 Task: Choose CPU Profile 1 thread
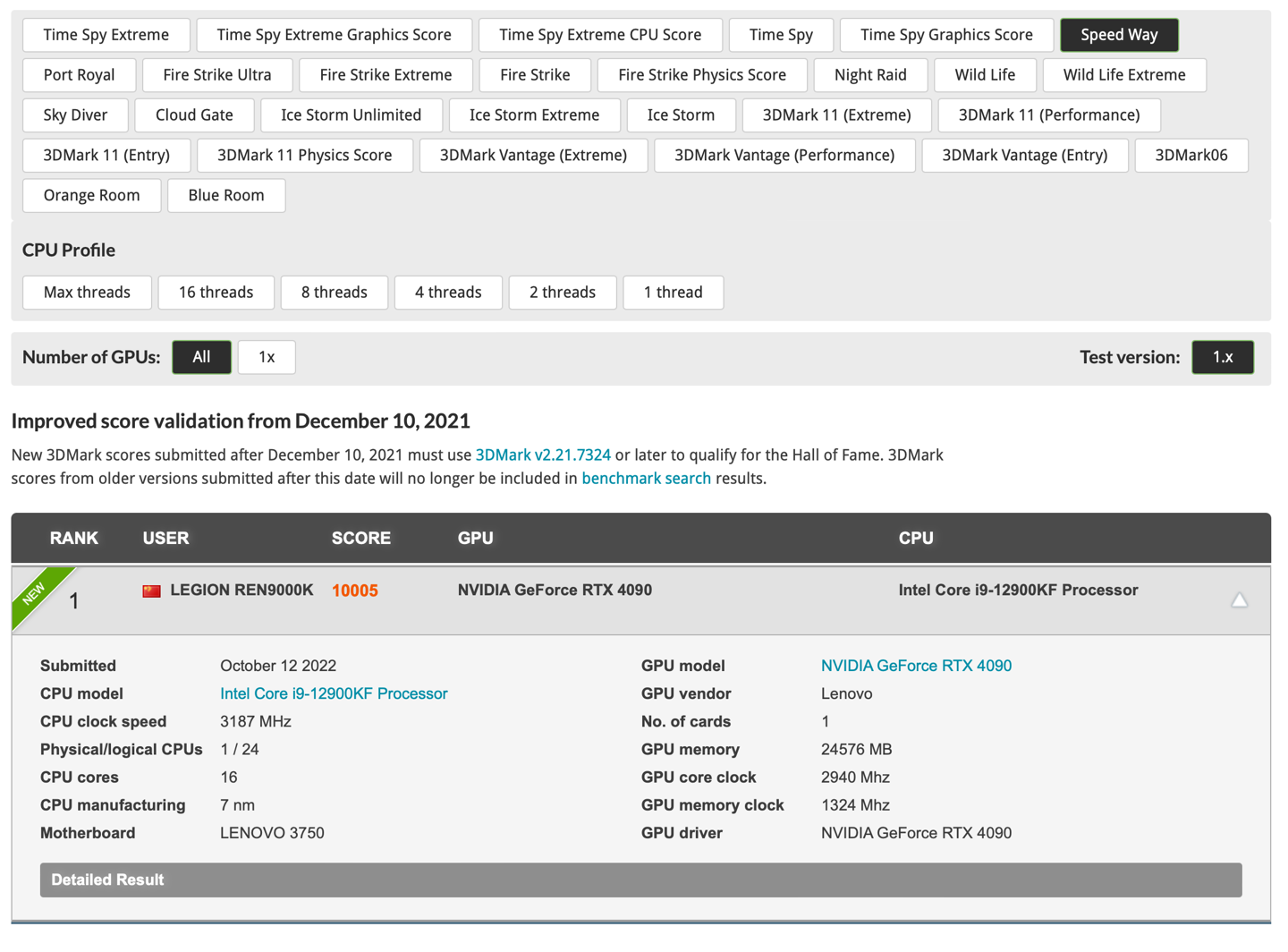click(x=673, y=293)
